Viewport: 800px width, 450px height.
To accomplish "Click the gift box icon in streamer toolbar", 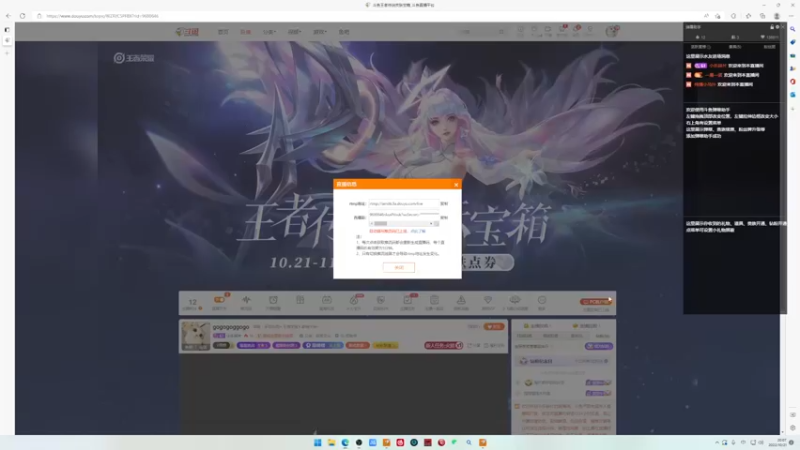I will (300, 300).
